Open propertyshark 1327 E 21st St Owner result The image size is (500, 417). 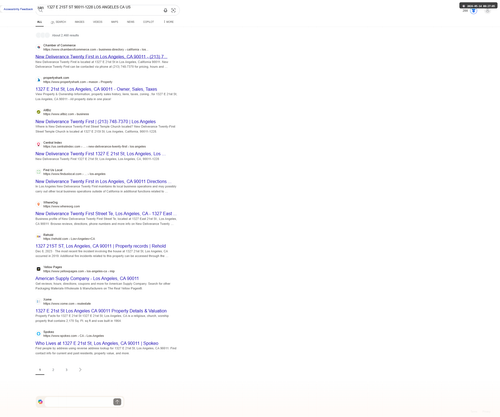[x=96, y=89]
